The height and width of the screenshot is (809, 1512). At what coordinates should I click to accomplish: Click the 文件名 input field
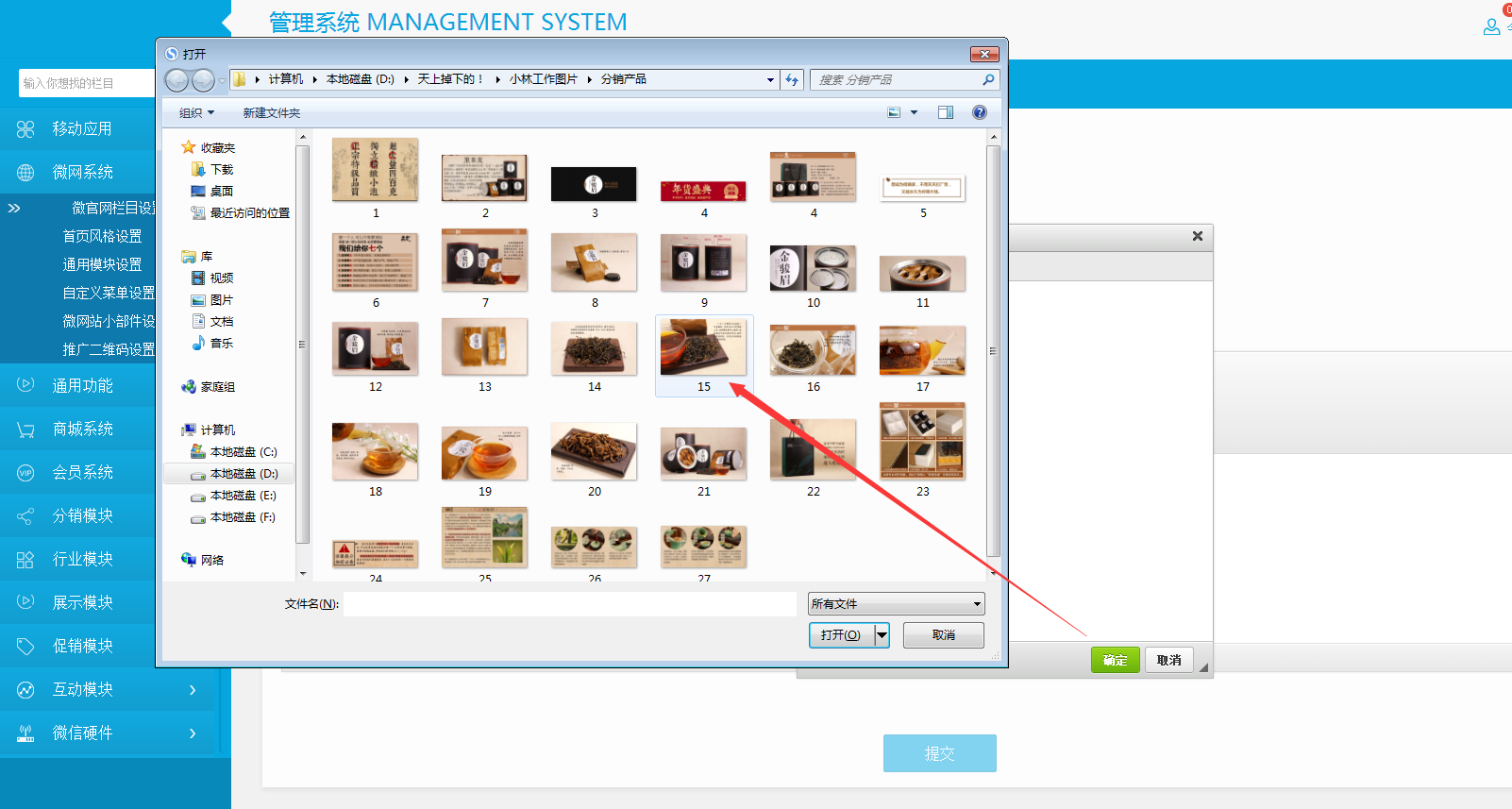point(569,604)
